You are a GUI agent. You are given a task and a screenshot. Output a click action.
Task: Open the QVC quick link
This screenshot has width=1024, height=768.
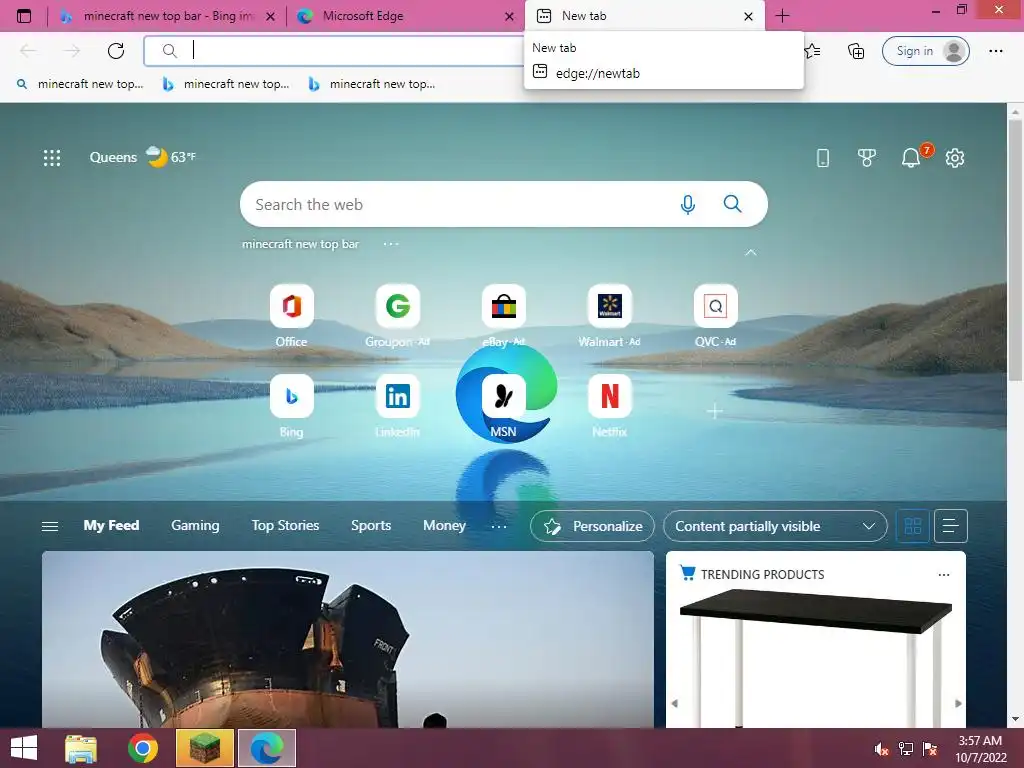[716, 317]
